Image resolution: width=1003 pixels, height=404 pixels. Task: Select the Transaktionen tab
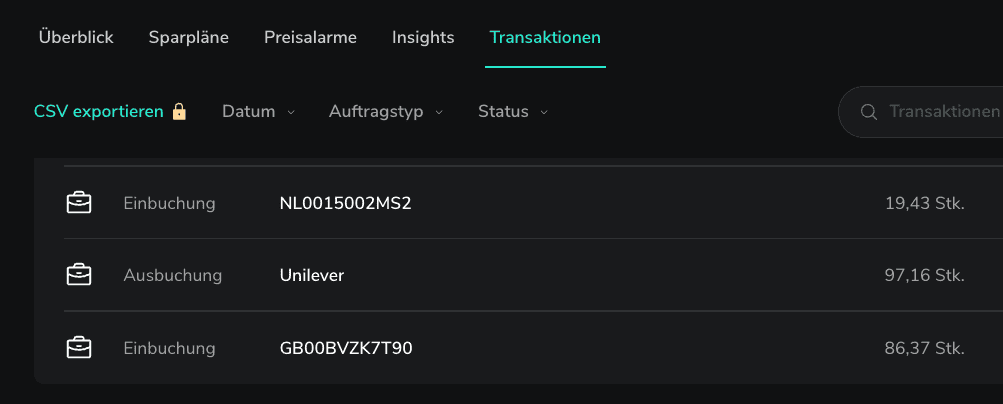[x=545, y=38]
